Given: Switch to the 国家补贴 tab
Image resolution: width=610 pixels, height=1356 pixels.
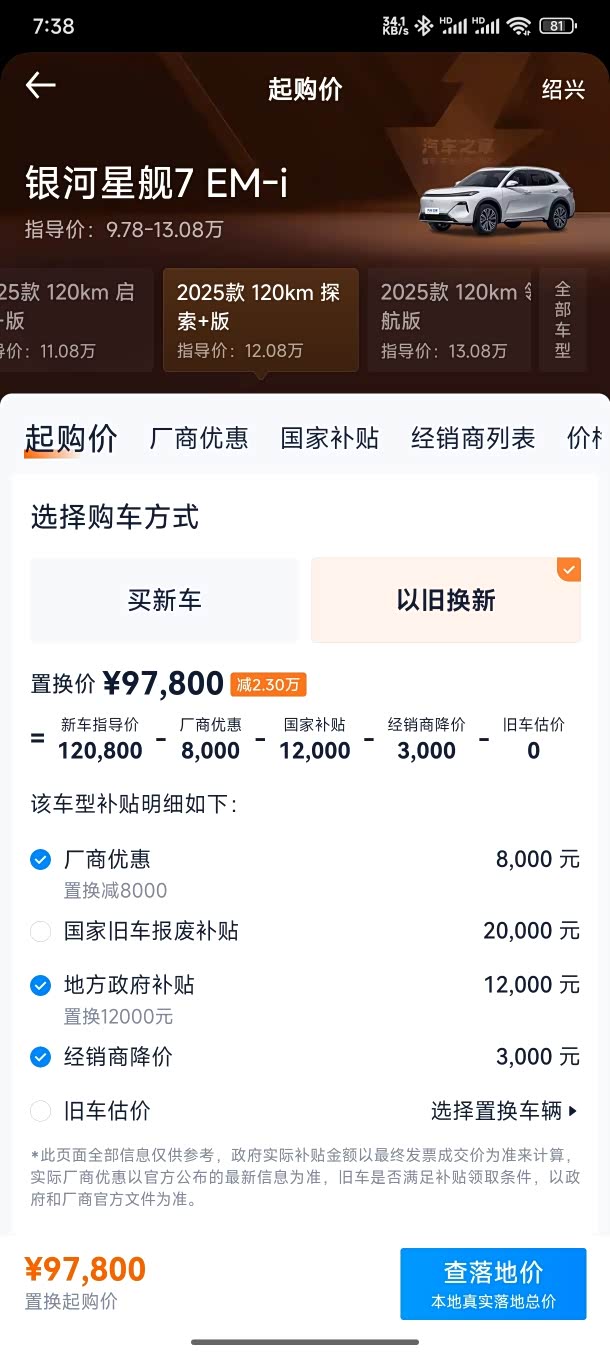Looking at the screenshot, I should pos(330,438).
